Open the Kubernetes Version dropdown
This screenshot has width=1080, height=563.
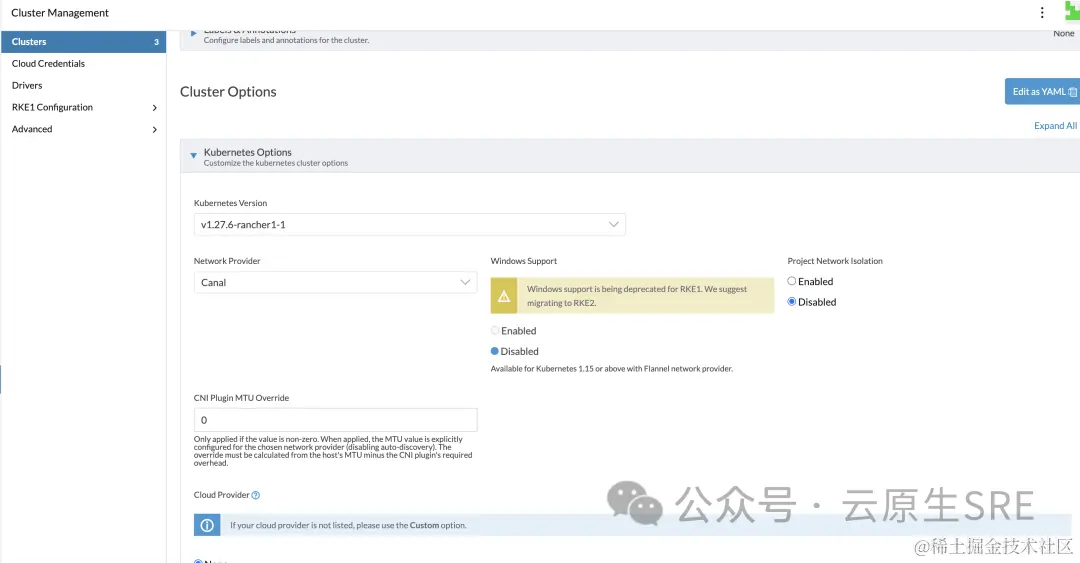tap(410, 225)
